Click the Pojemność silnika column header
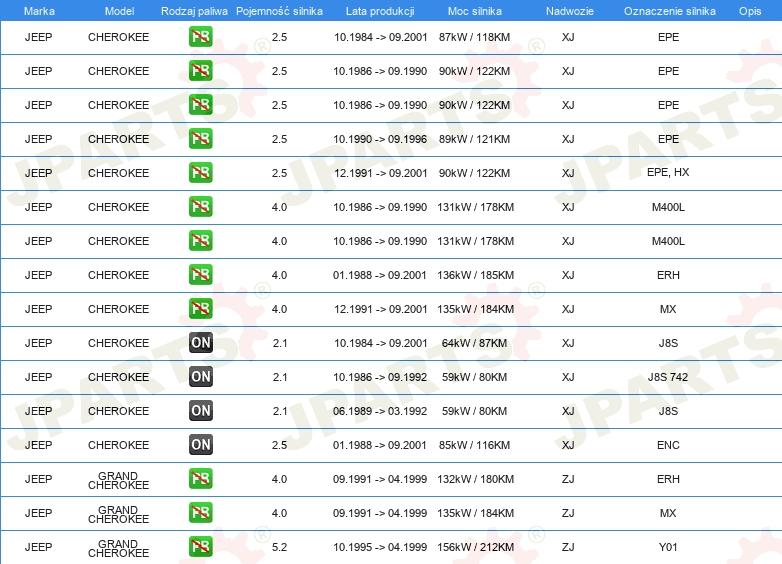The image size is (782, 564). (279, 11)
